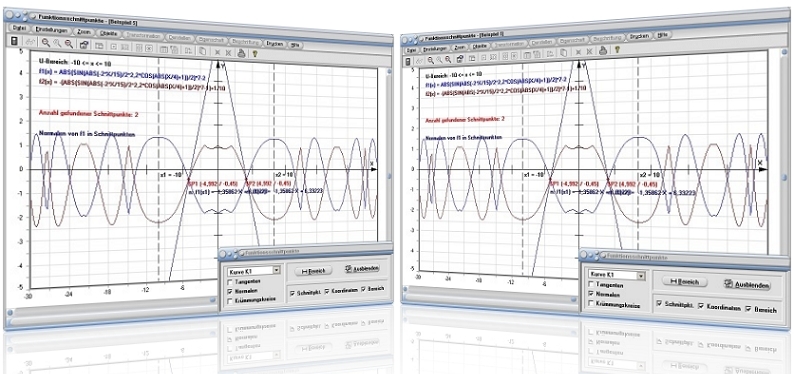Enable Tangenten checkbox in left dialog
The image size is (794, 374).
pos(231,281)
